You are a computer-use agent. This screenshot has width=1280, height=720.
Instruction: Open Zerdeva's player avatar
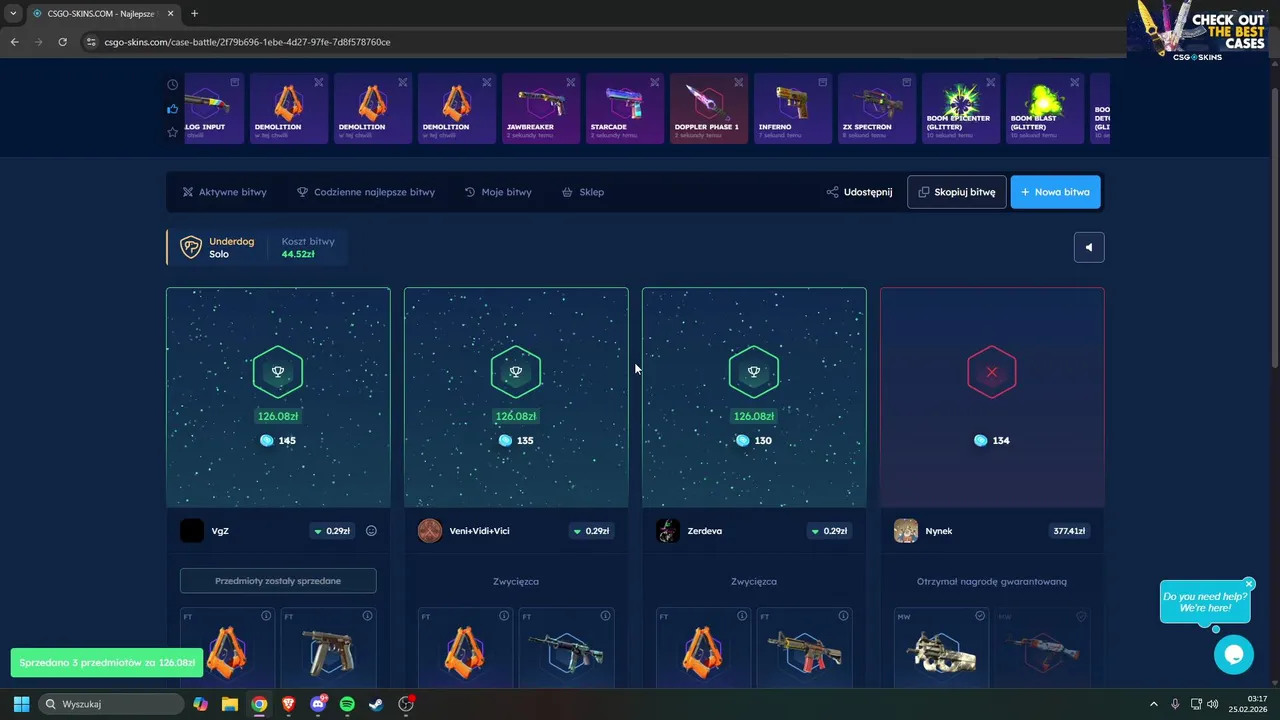pos(668,531)
